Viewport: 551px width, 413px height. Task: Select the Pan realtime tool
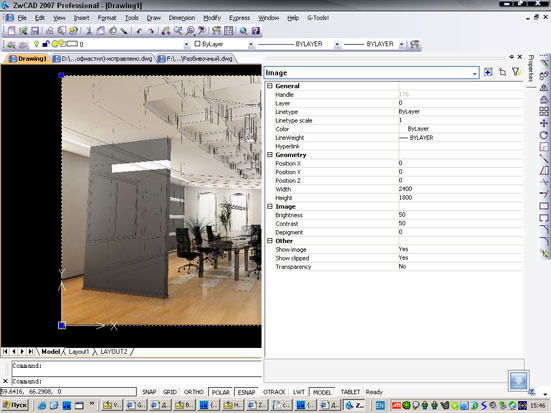coord(166,31)
